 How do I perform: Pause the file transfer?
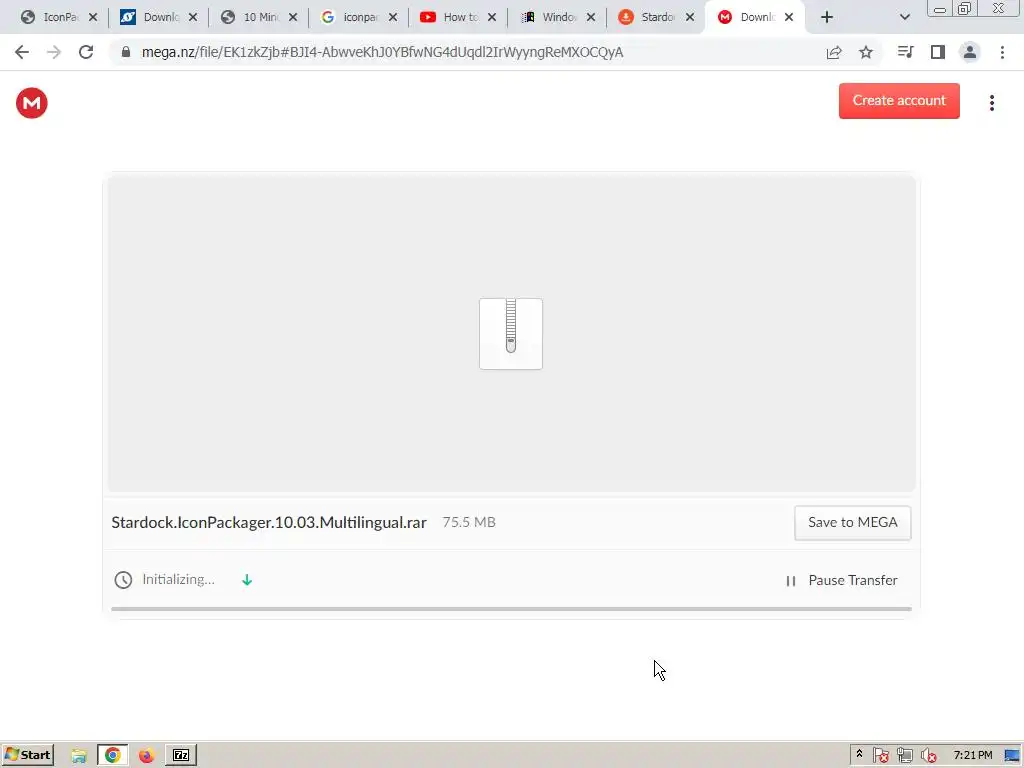coord(842,581)
